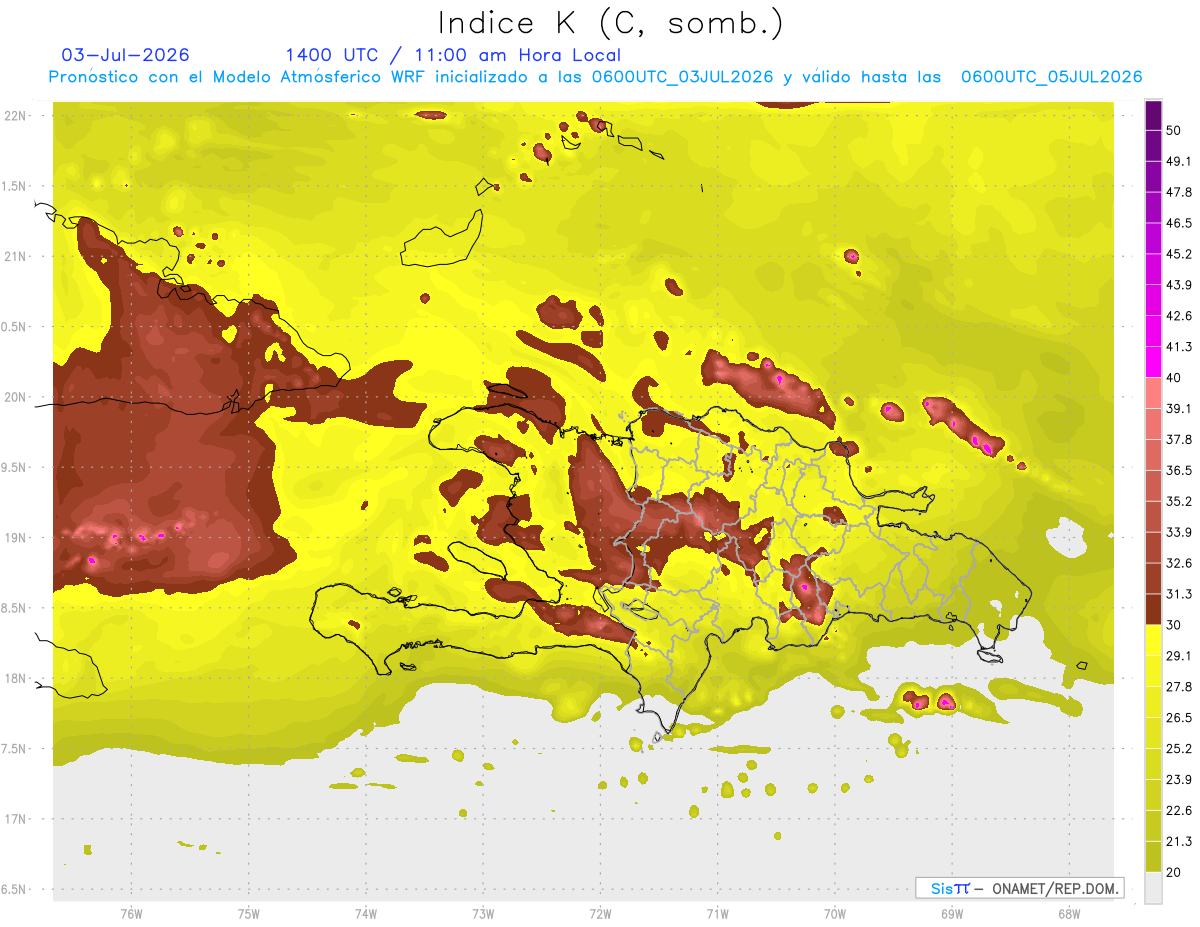Click the "40" color scale value
This screenshot has width=1200, height=927.
pyautogui.click(x=1174, y=378)
